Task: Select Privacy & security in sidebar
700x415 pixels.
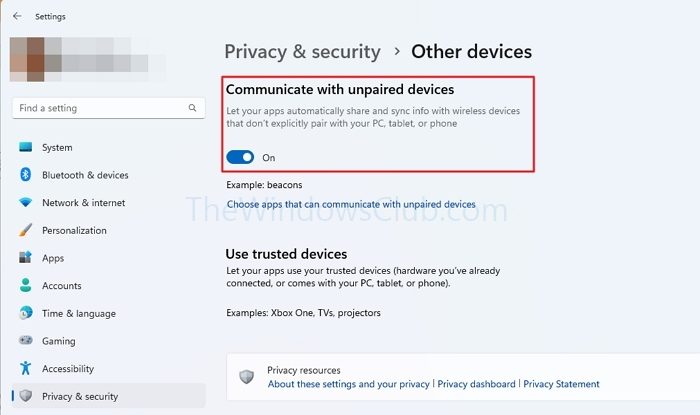Action: click(x=79, y=396)
